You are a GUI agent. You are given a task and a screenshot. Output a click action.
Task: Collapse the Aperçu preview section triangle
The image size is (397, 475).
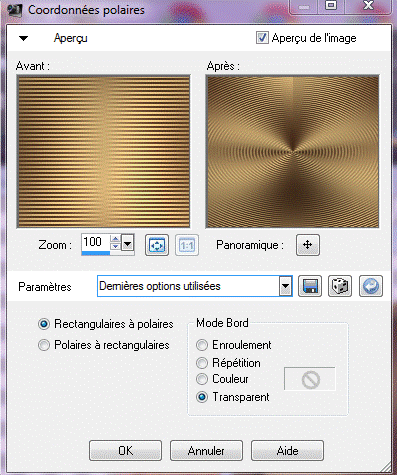(x=23, y=38)
